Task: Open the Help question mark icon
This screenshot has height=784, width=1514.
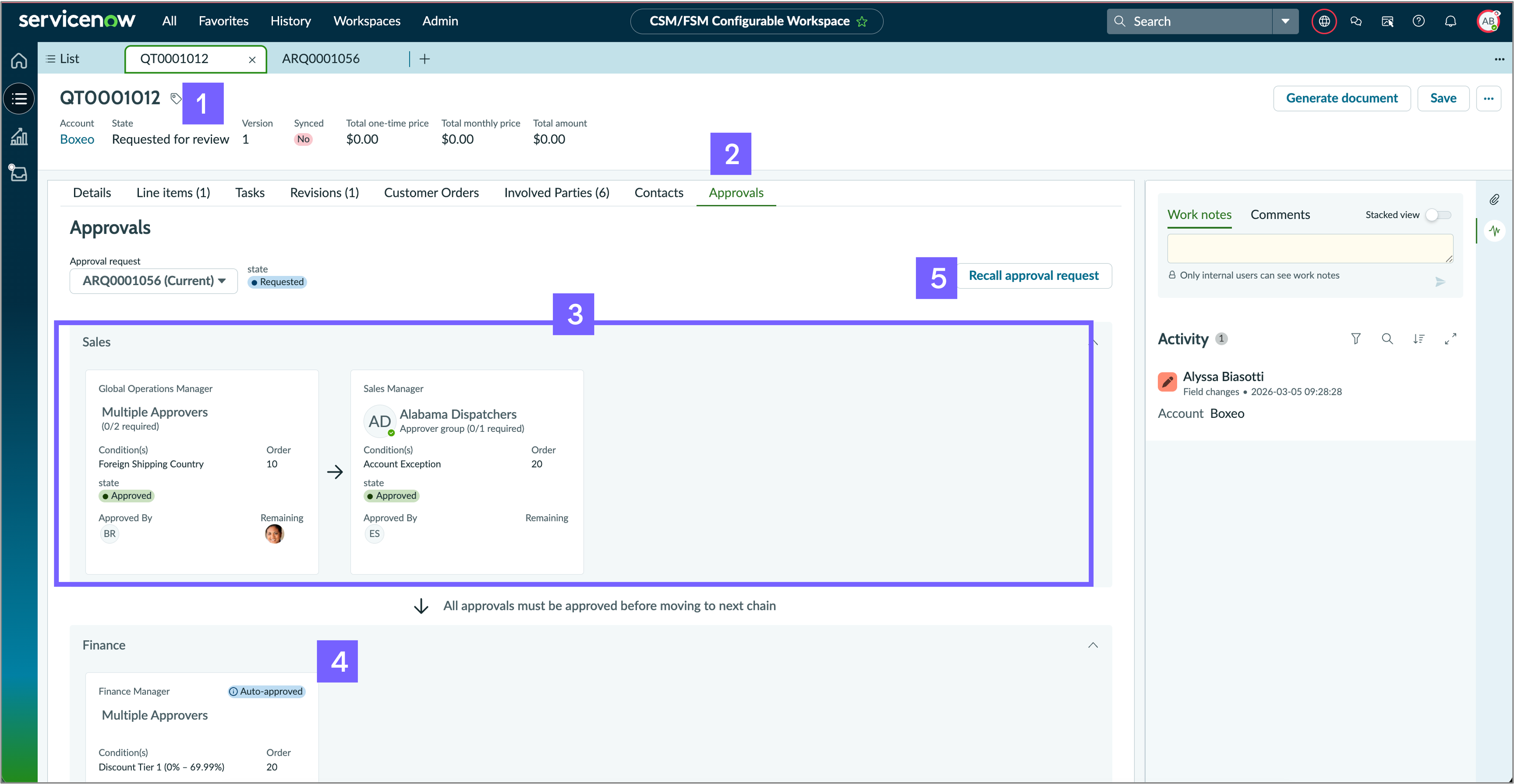Action: pyautogui.click(x=1419, y=22)
